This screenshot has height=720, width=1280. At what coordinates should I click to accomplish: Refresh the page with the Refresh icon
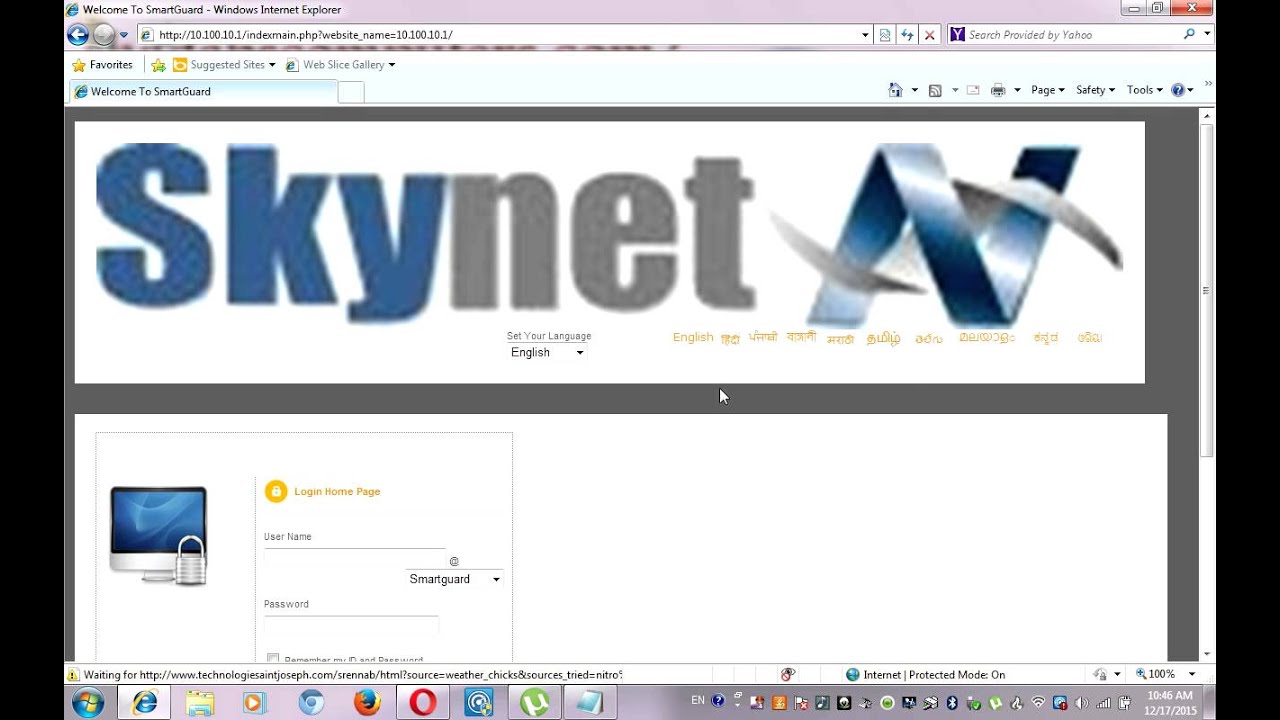point(907,35)
